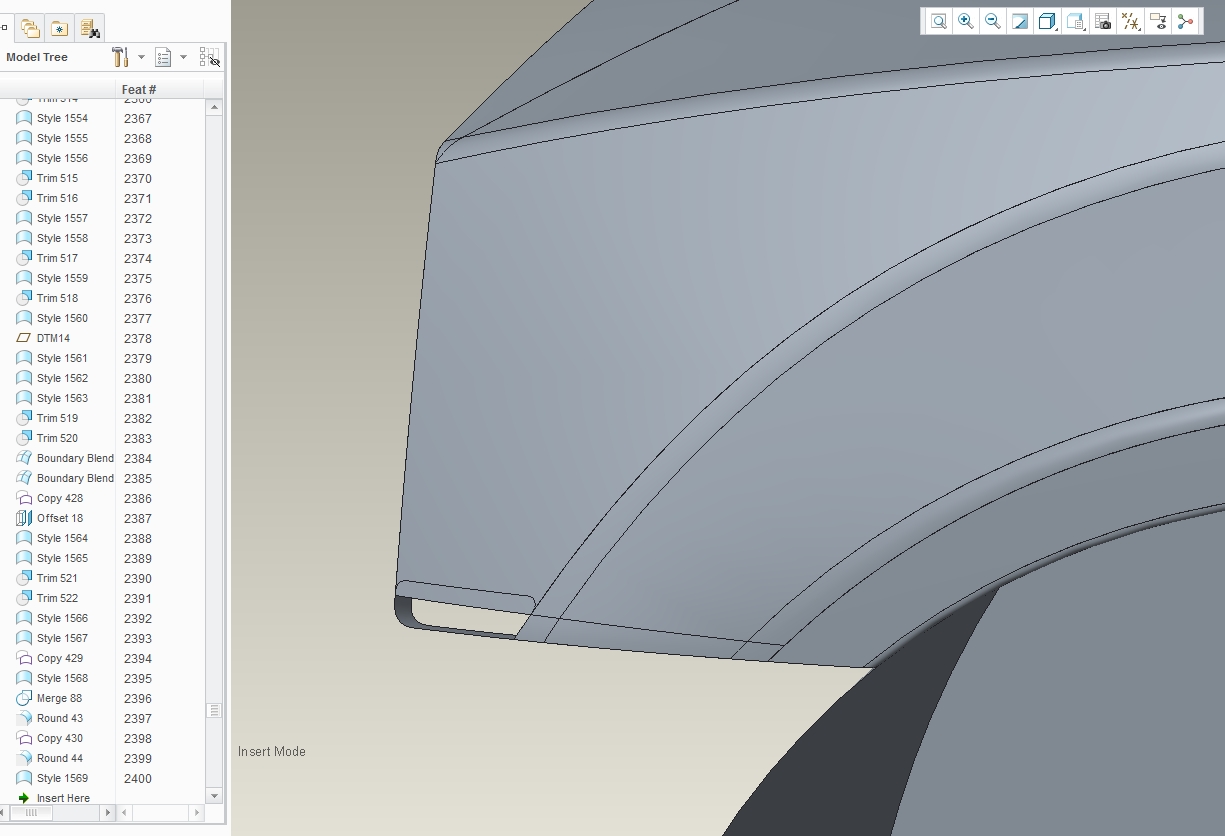Select the Round 44 feature icon
The width and height of the screenshot is (1225, 836).
click(x=24, y=758)
